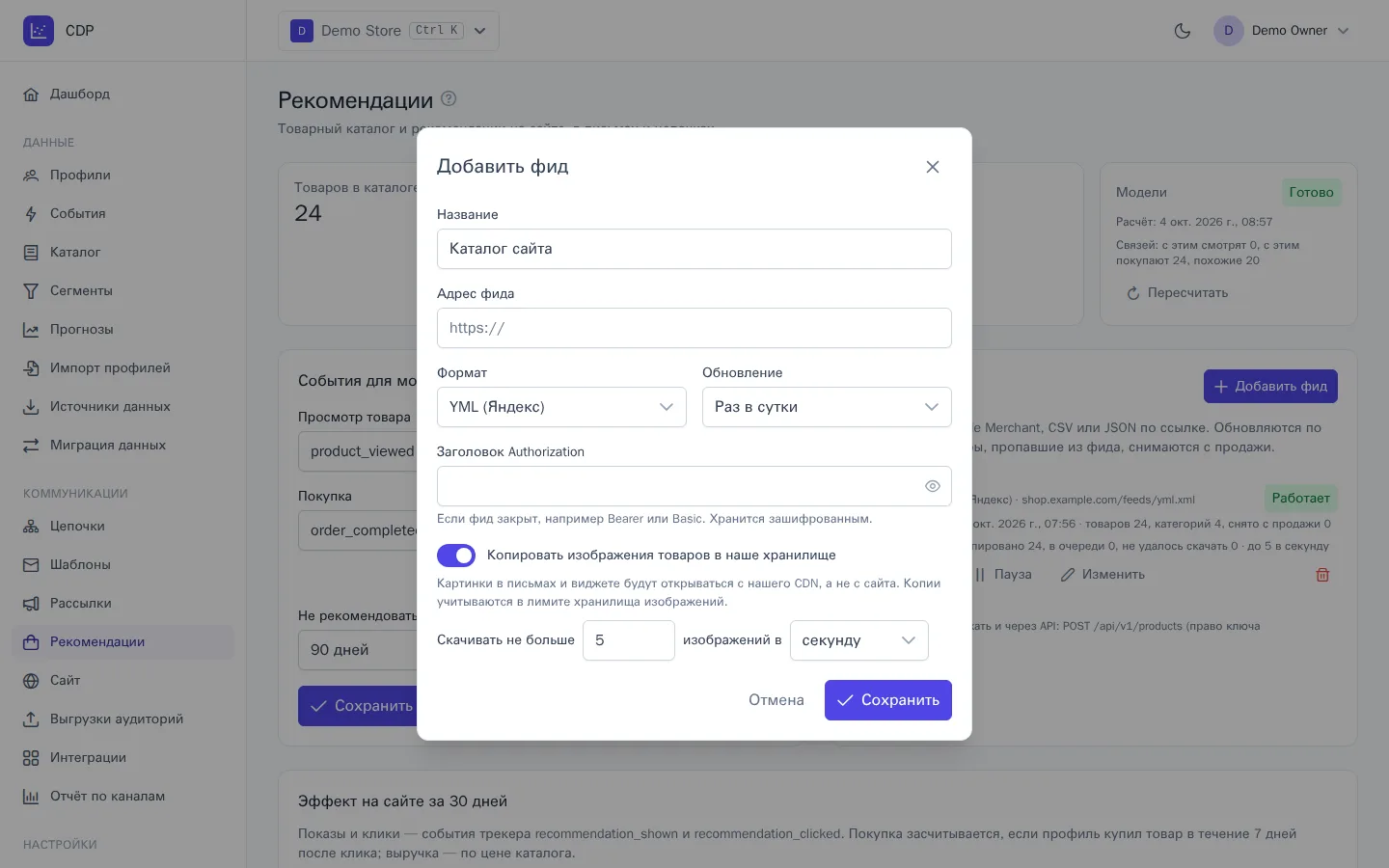Click the Импорт профилей icon
This screenshot has height=868, width=1389.
pos(31,368)
